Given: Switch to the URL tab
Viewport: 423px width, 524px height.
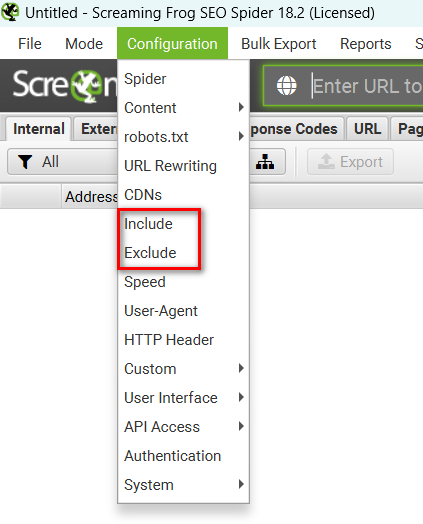Looking at the screenshot, I should [367, 129].
